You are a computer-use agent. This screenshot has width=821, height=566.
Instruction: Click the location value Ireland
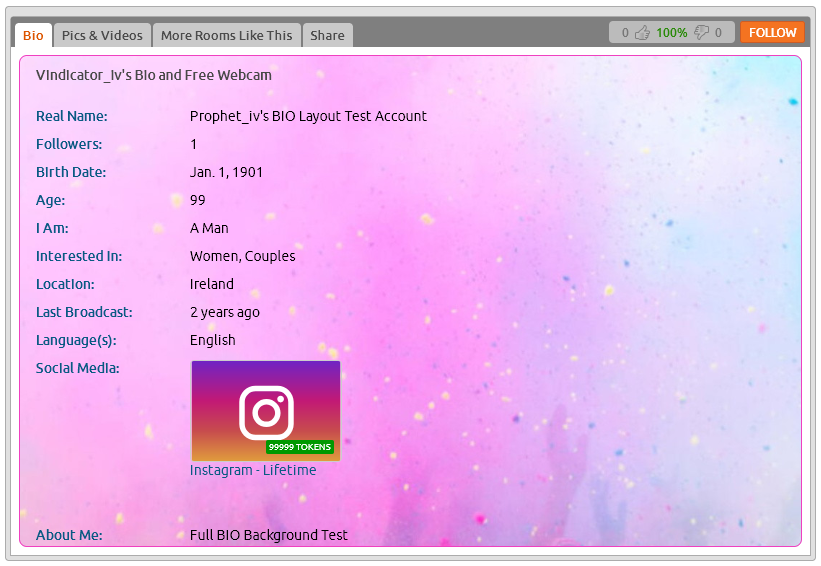point(212,284)
